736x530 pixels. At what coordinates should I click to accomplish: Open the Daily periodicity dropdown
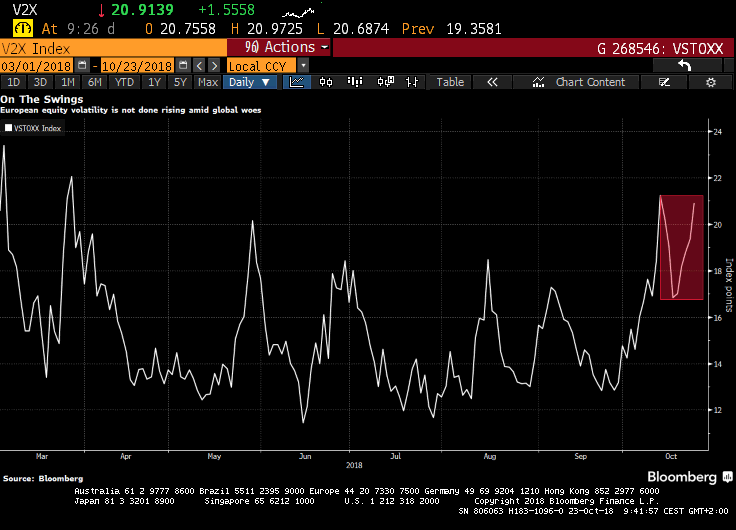250,82
